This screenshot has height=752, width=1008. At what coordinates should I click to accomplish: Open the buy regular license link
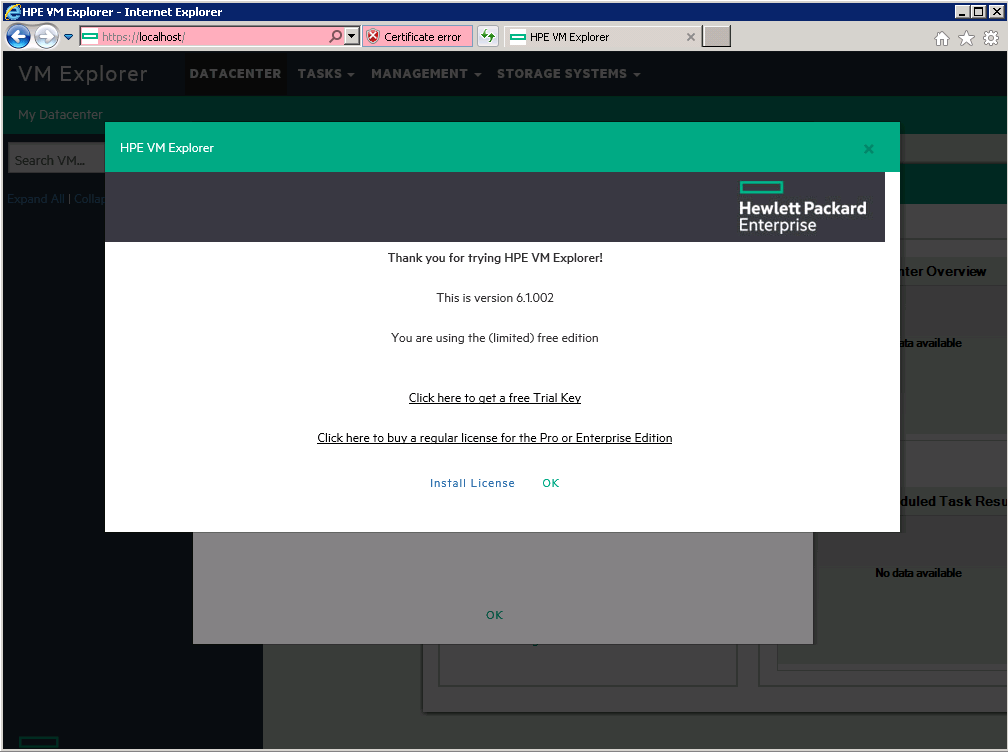494,438
